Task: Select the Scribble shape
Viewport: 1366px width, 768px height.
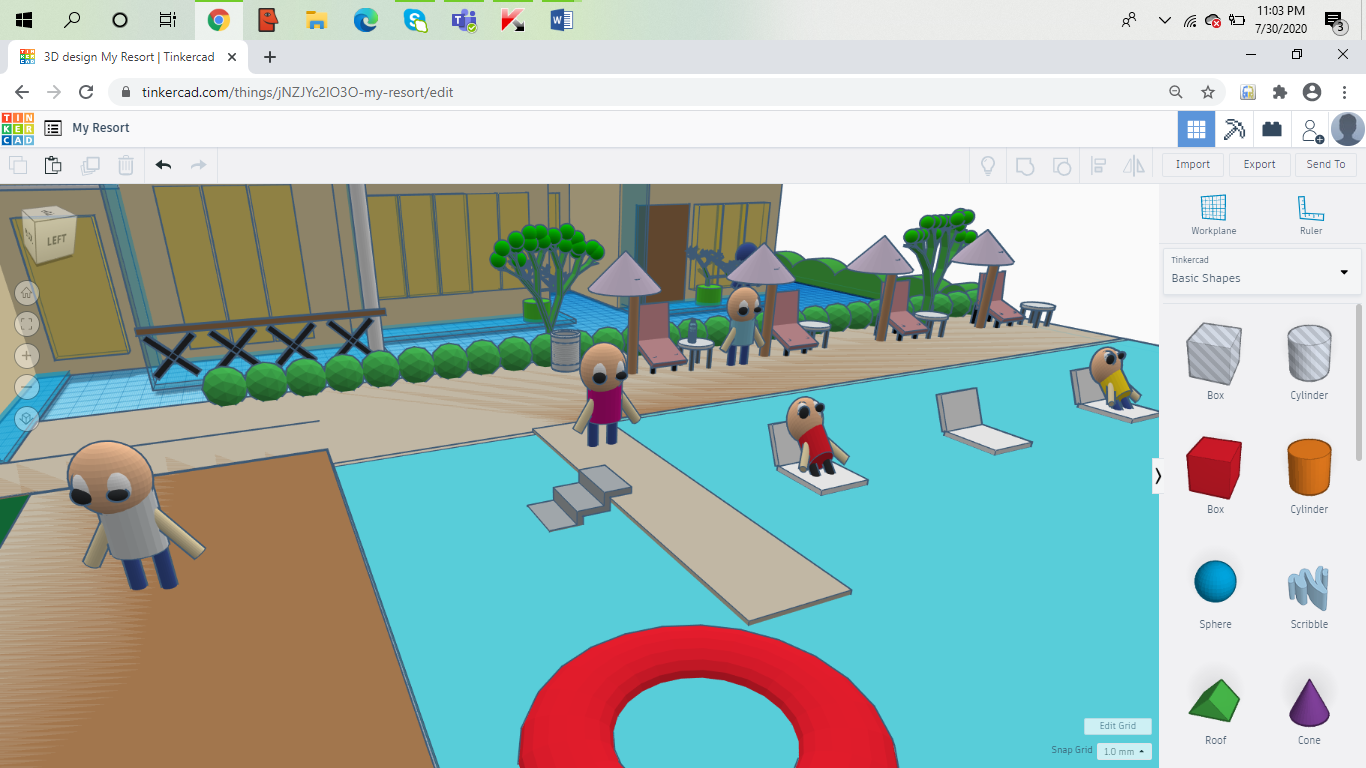Action: coord(1309,589)
